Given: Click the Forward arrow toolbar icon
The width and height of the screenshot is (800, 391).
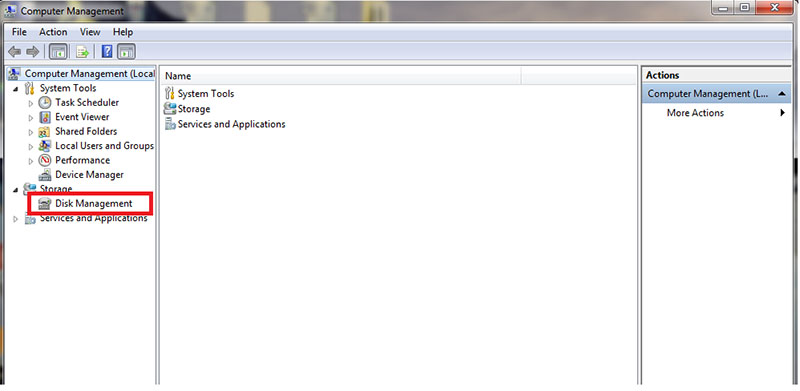Looking at the screenshot, I should point(33,52).
